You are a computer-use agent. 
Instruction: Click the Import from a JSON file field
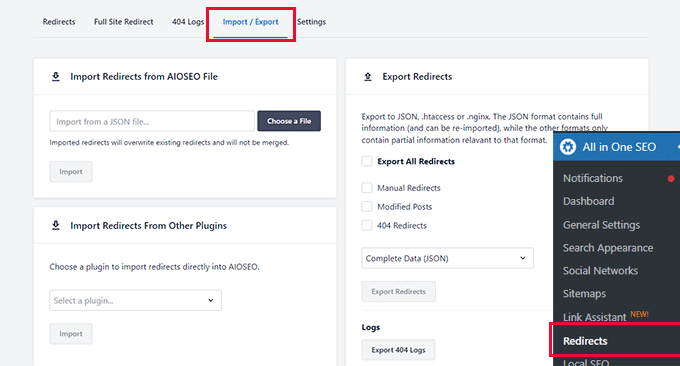[152, 121]
